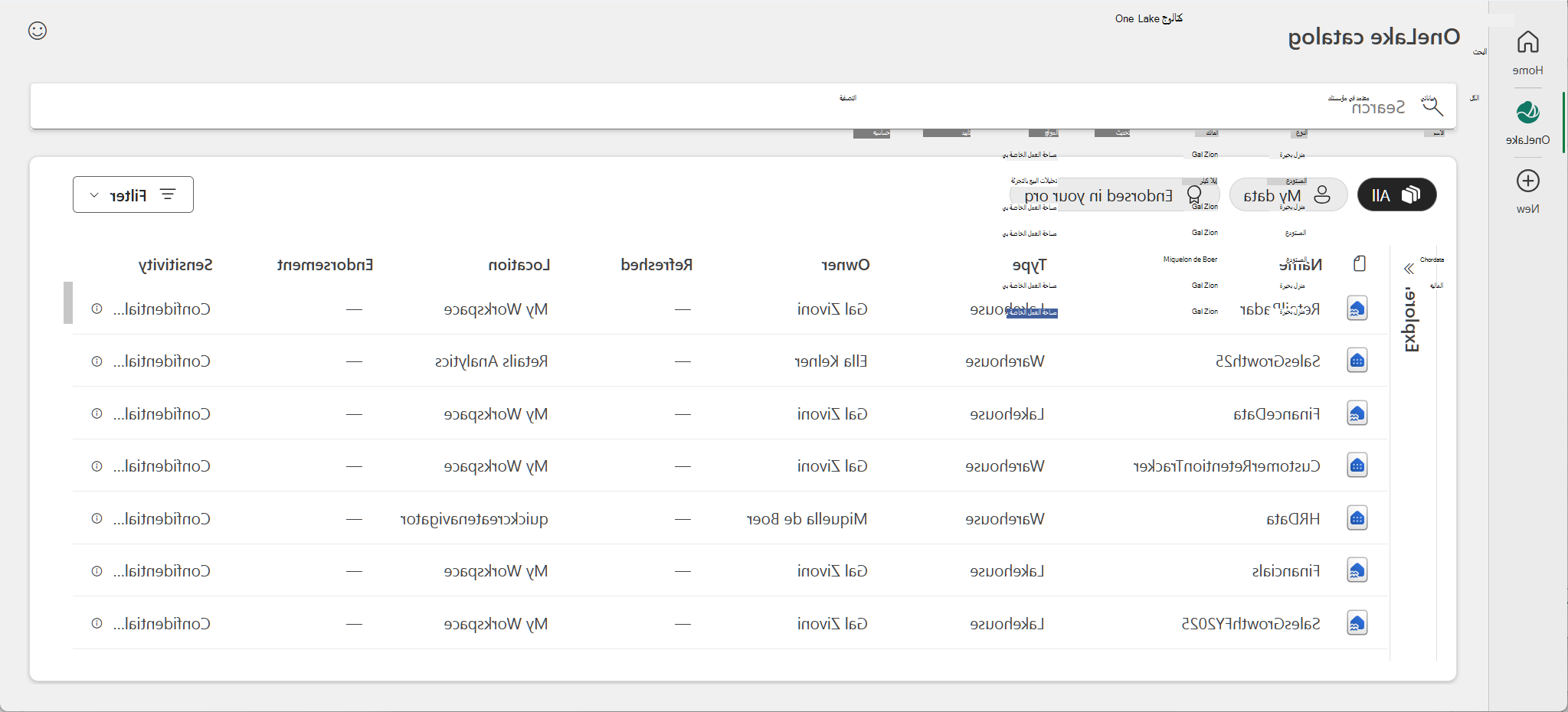Screen dimensions: 1568x712
Task: Select the All tab
Action: [1396, 194]
